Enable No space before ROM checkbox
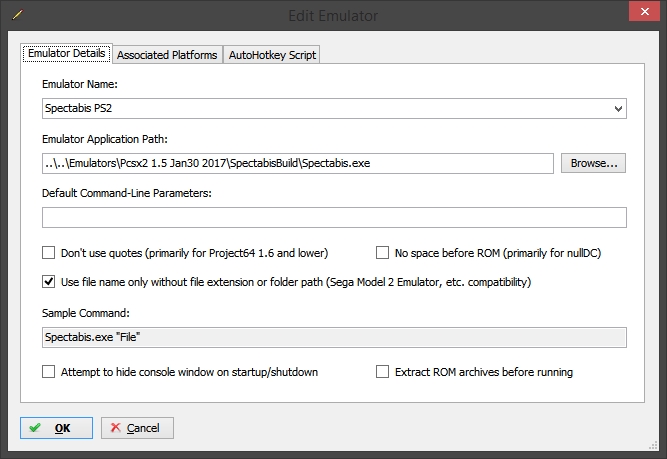Screen dimensions: 667x459 tap(382, 253)
